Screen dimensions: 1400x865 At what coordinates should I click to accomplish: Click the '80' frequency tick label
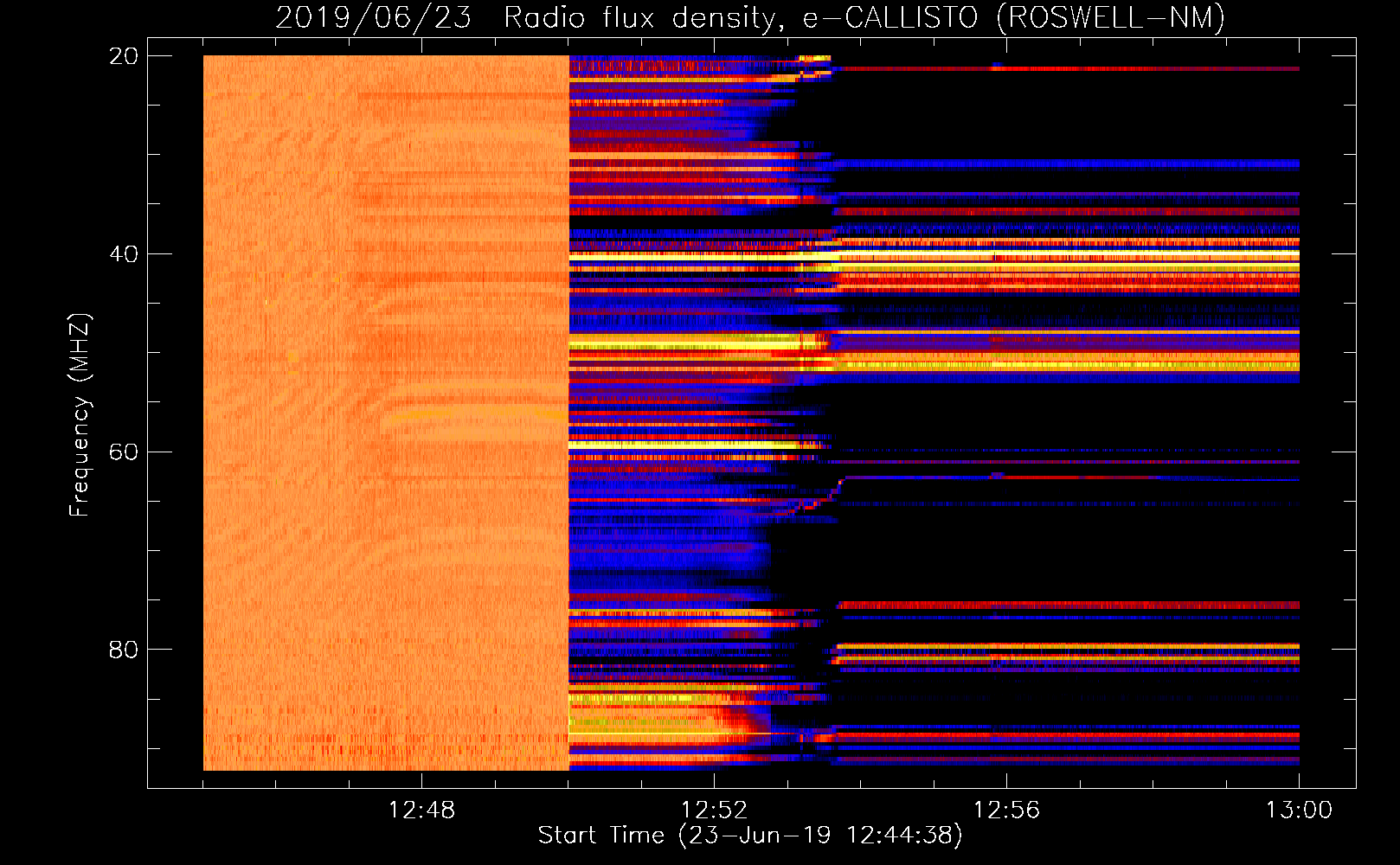(124, 650)
